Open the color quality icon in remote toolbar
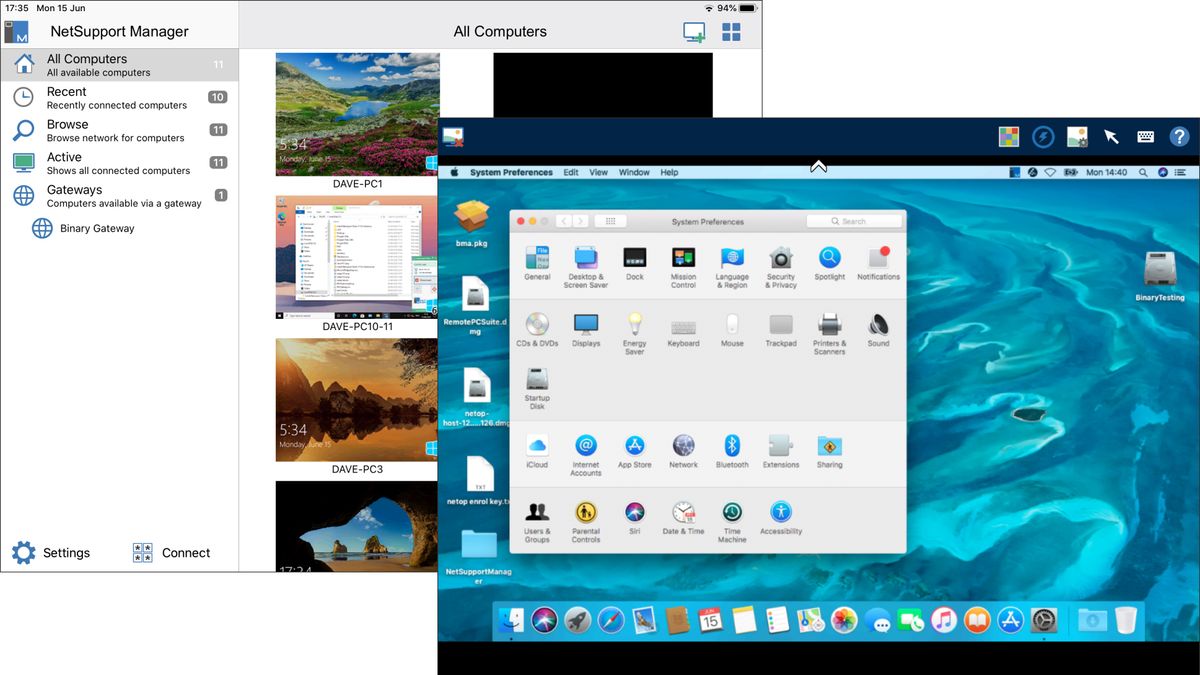The width and height of the screenshot is (1200, 675). coord(1008,135)
